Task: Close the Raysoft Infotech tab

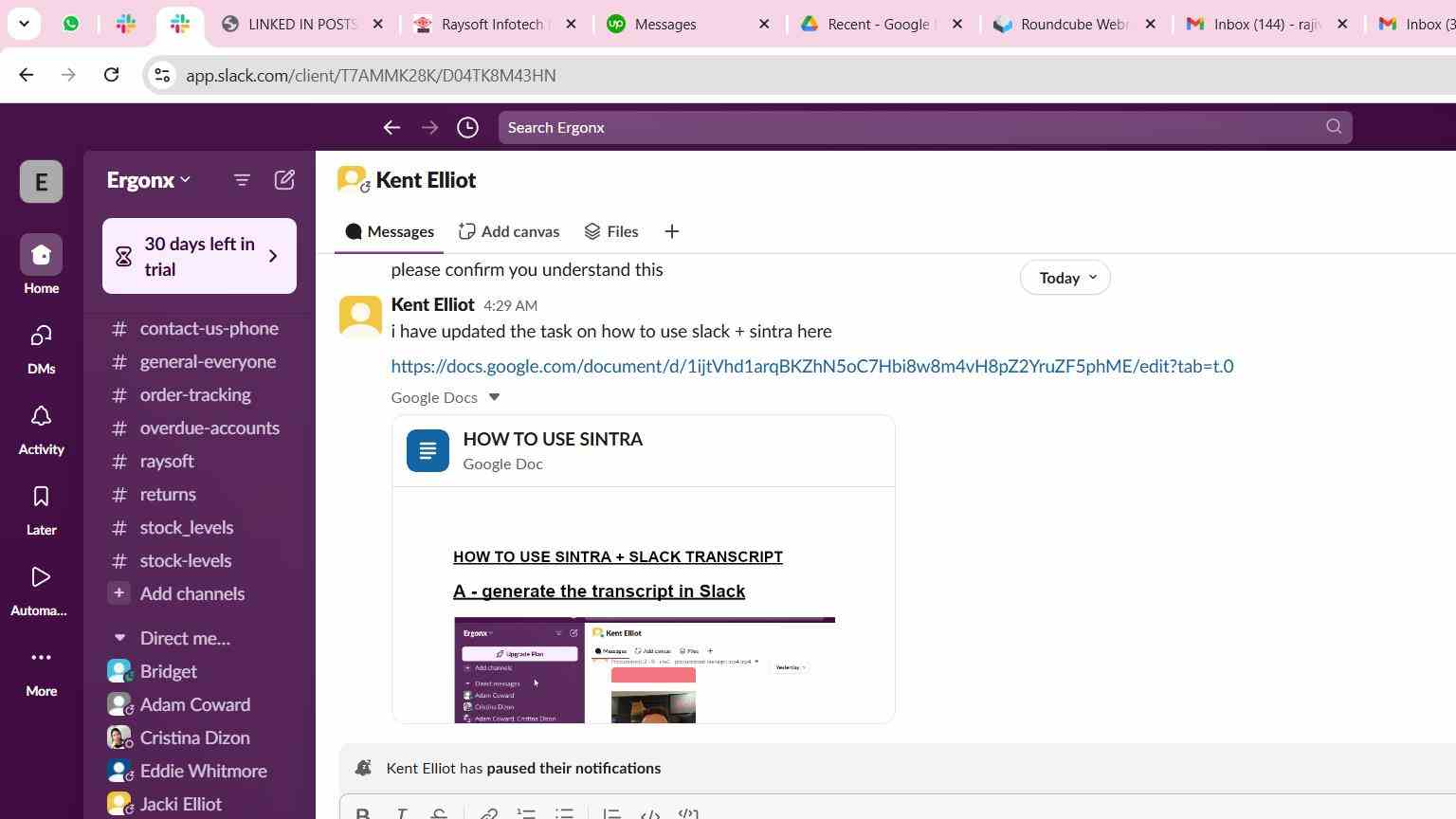Action: 571,24
